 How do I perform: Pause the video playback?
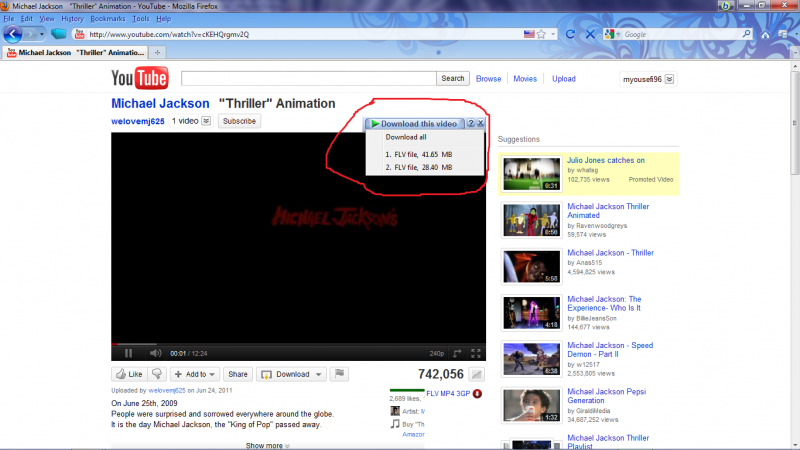129,353
